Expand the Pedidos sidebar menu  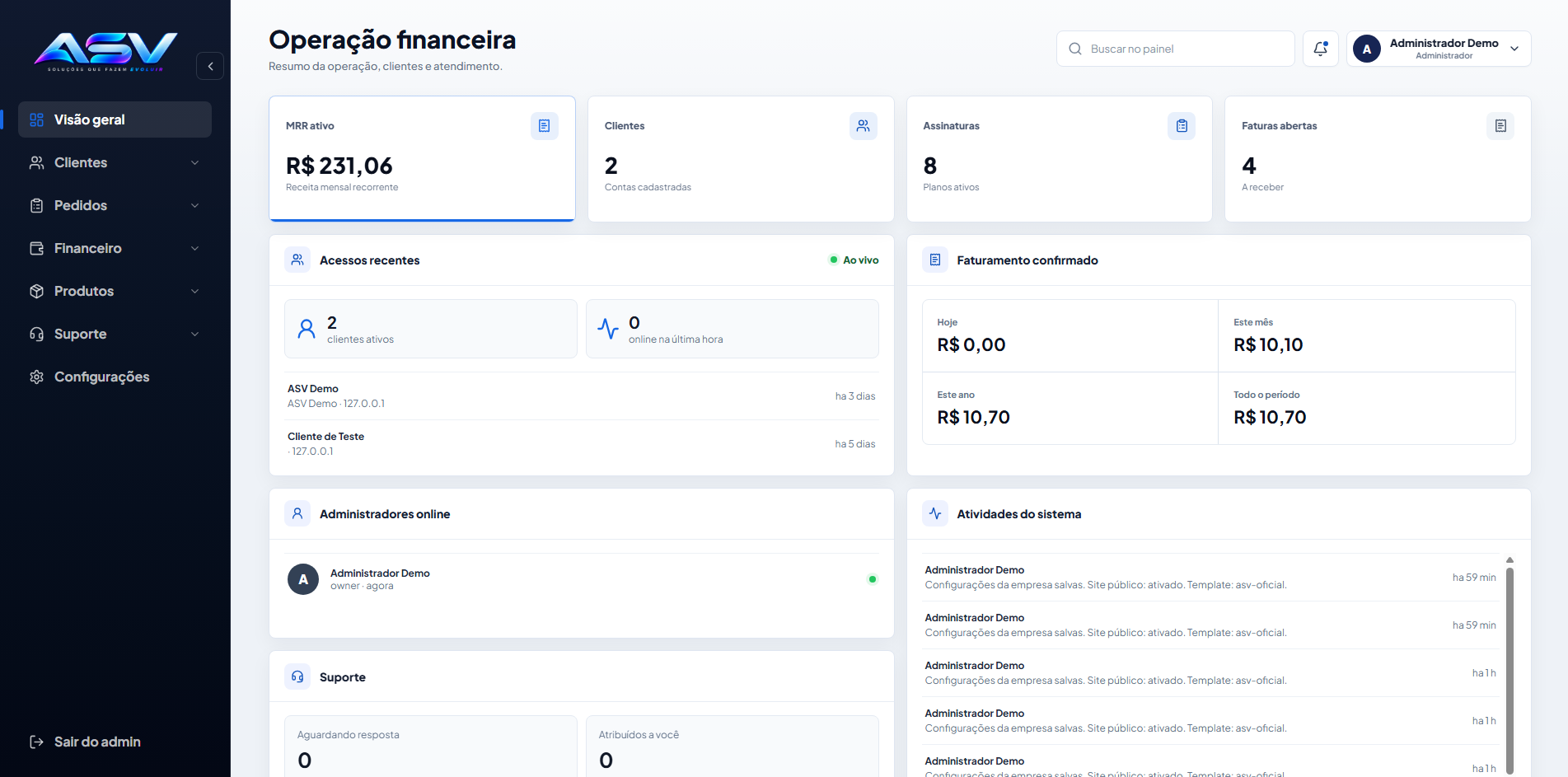coord(115,205)
